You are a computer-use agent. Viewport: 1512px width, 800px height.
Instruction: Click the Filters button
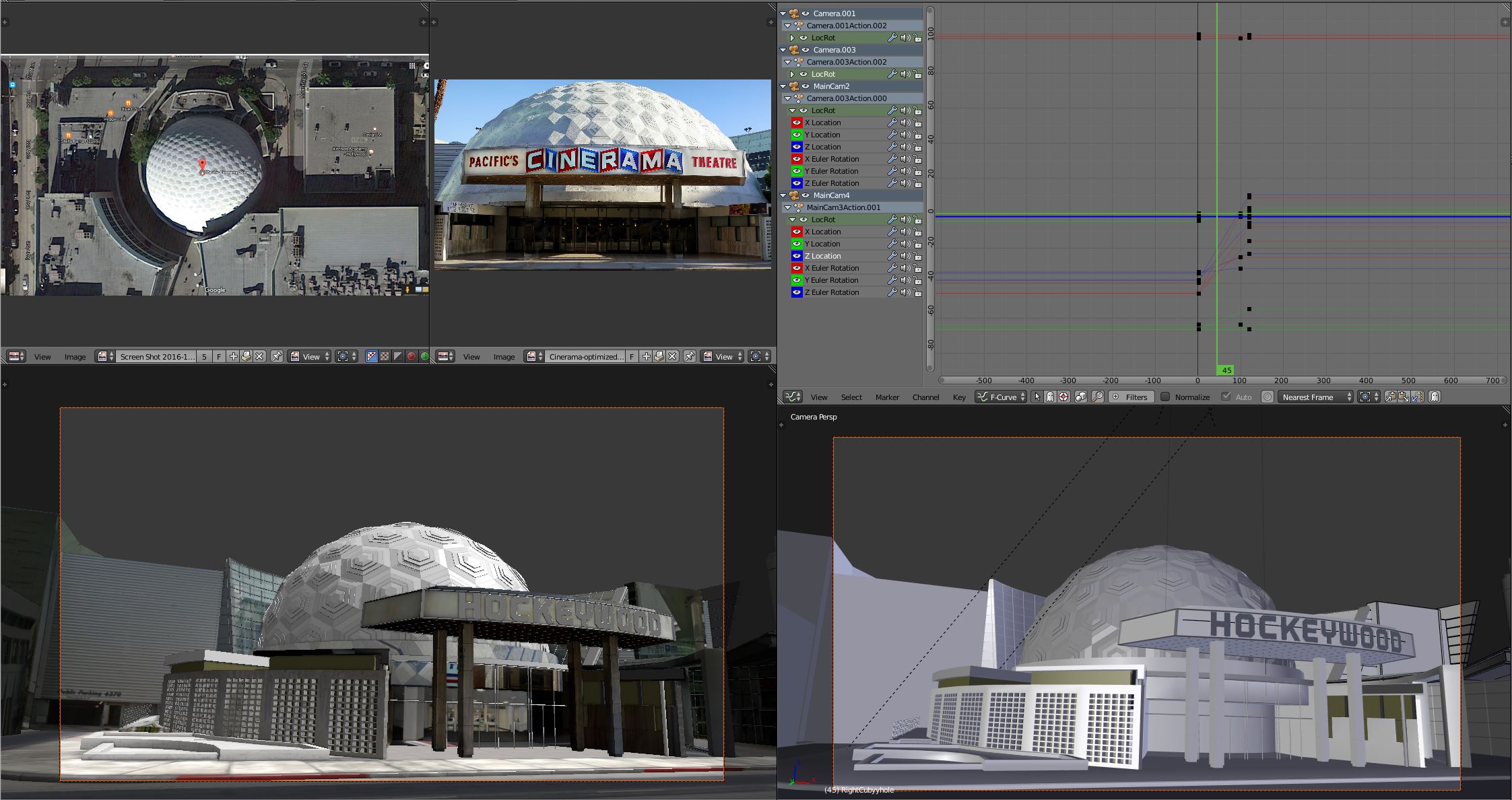coord(1131,397)
